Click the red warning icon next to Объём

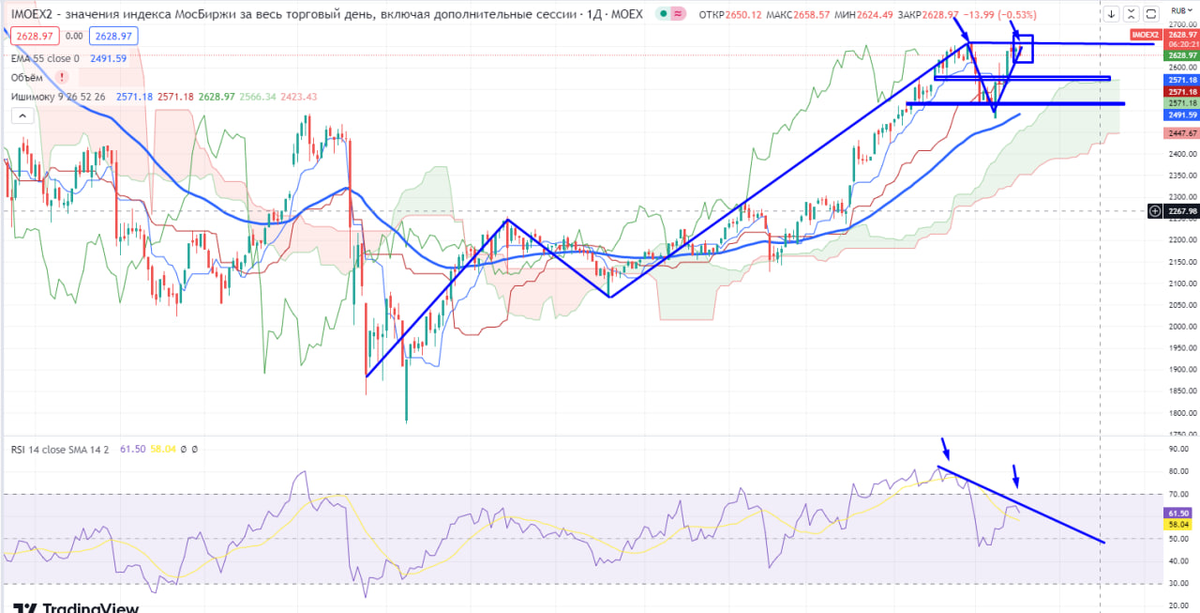coord(63,77)
